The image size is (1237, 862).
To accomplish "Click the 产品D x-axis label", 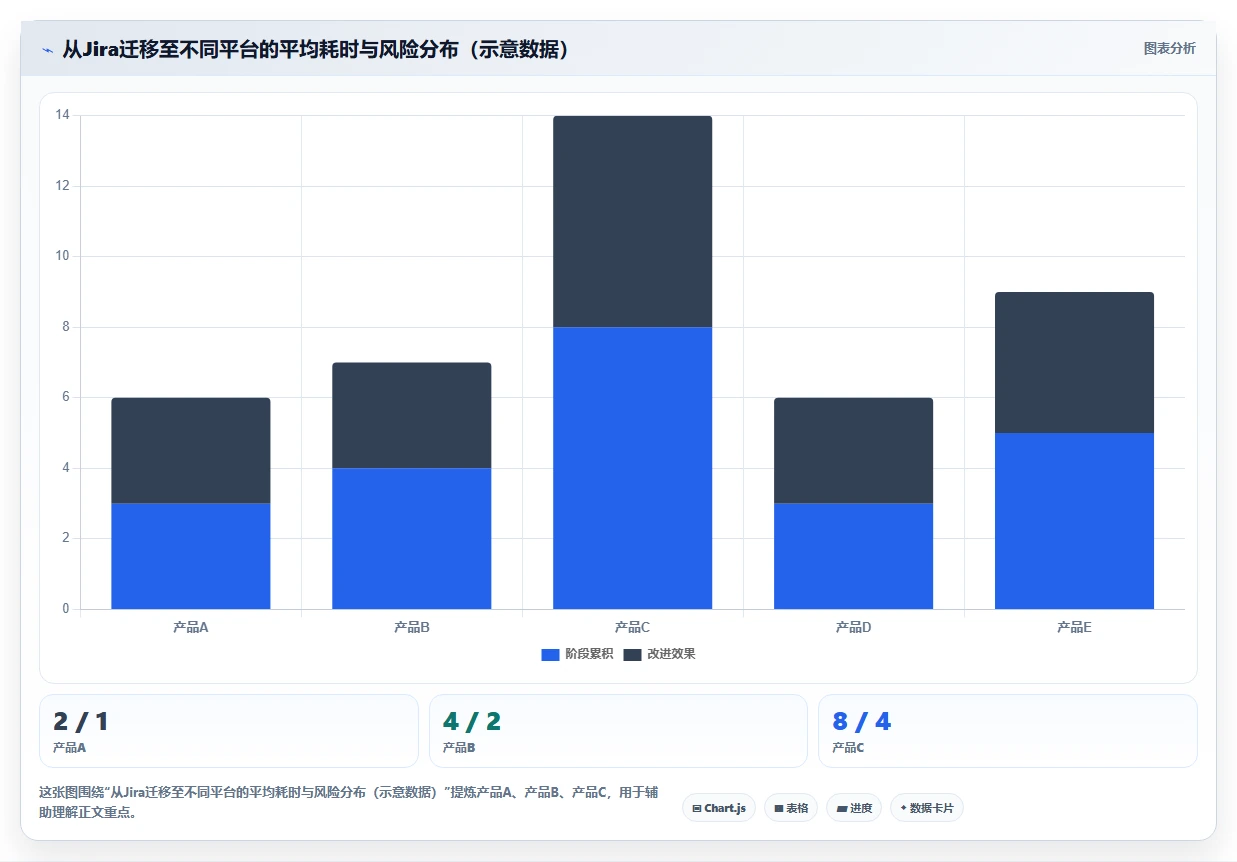I will pos(854,627).
